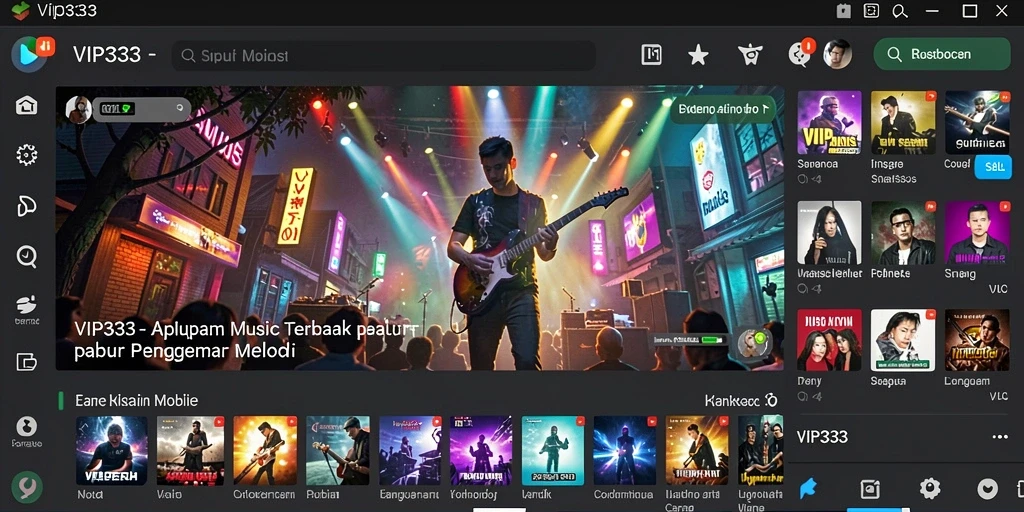
Task: Open the cat-face icon in header
Action: pyautogui.click(x=750, y=56)
